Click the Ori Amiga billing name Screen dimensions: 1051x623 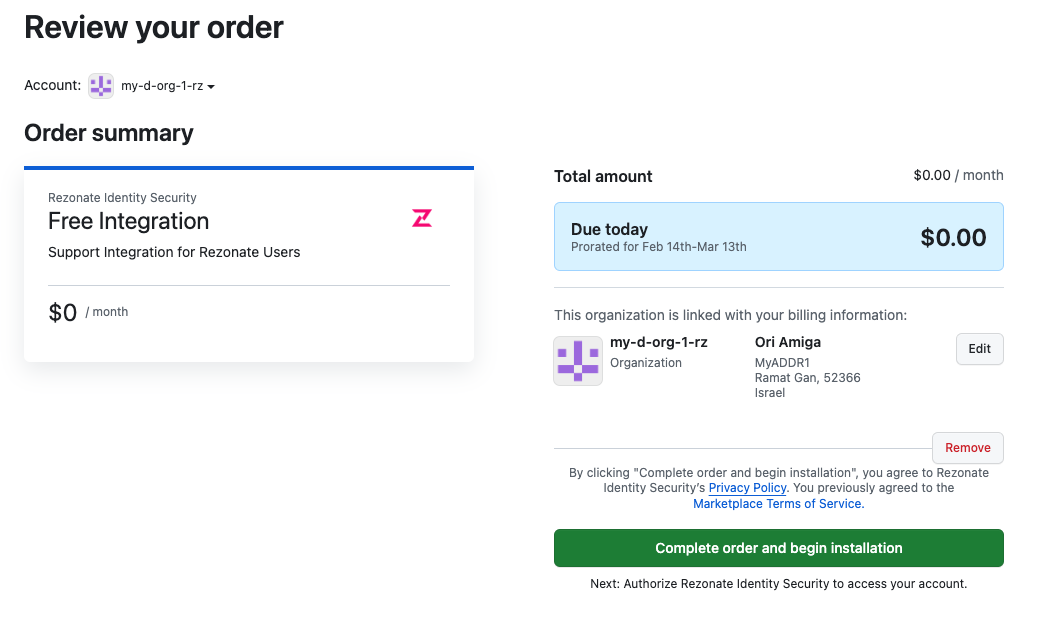point(788,342)
